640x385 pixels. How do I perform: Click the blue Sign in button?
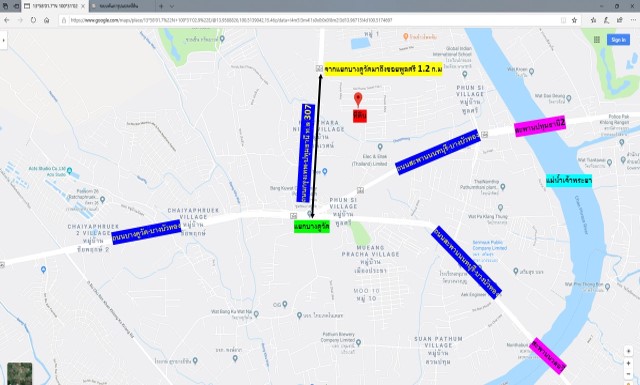[618, 40]
